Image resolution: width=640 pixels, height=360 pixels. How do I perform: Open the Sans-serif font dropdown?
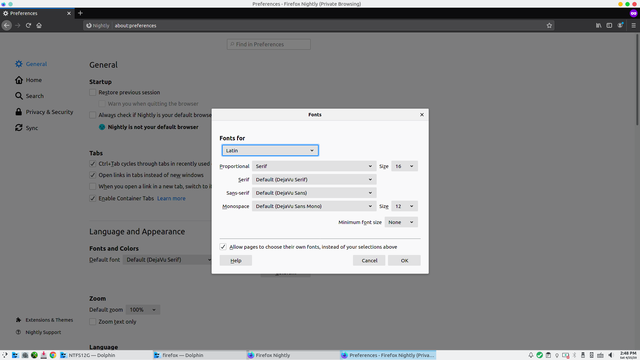point(314,193)
